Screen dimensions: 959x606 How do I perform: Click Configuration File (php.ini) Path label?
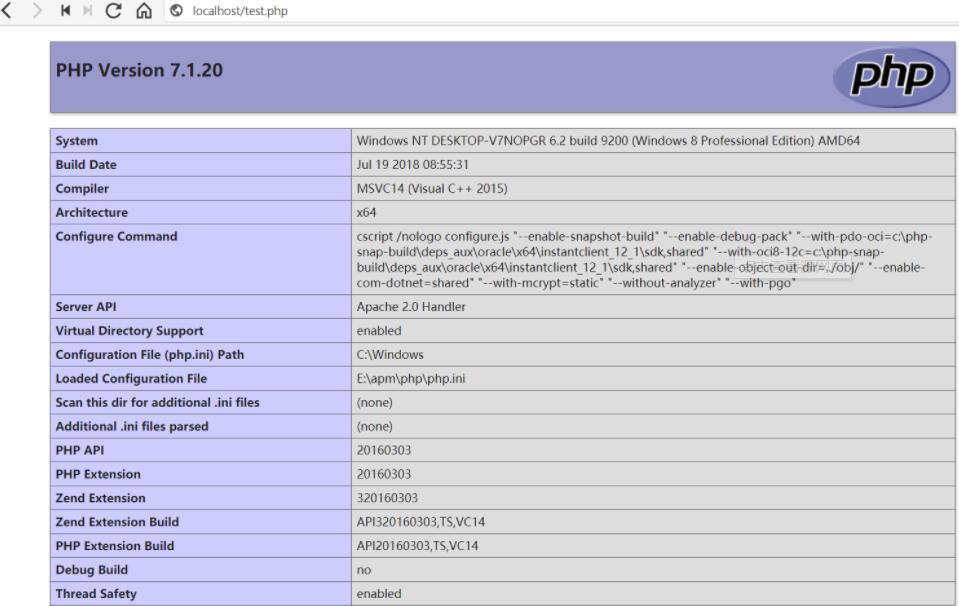pos(149,354)
